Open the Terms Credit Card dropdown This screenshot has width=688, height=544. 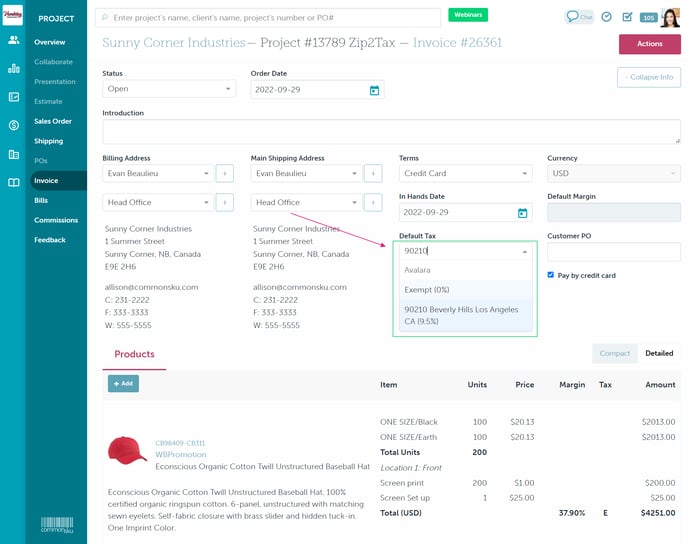[465, 173]
